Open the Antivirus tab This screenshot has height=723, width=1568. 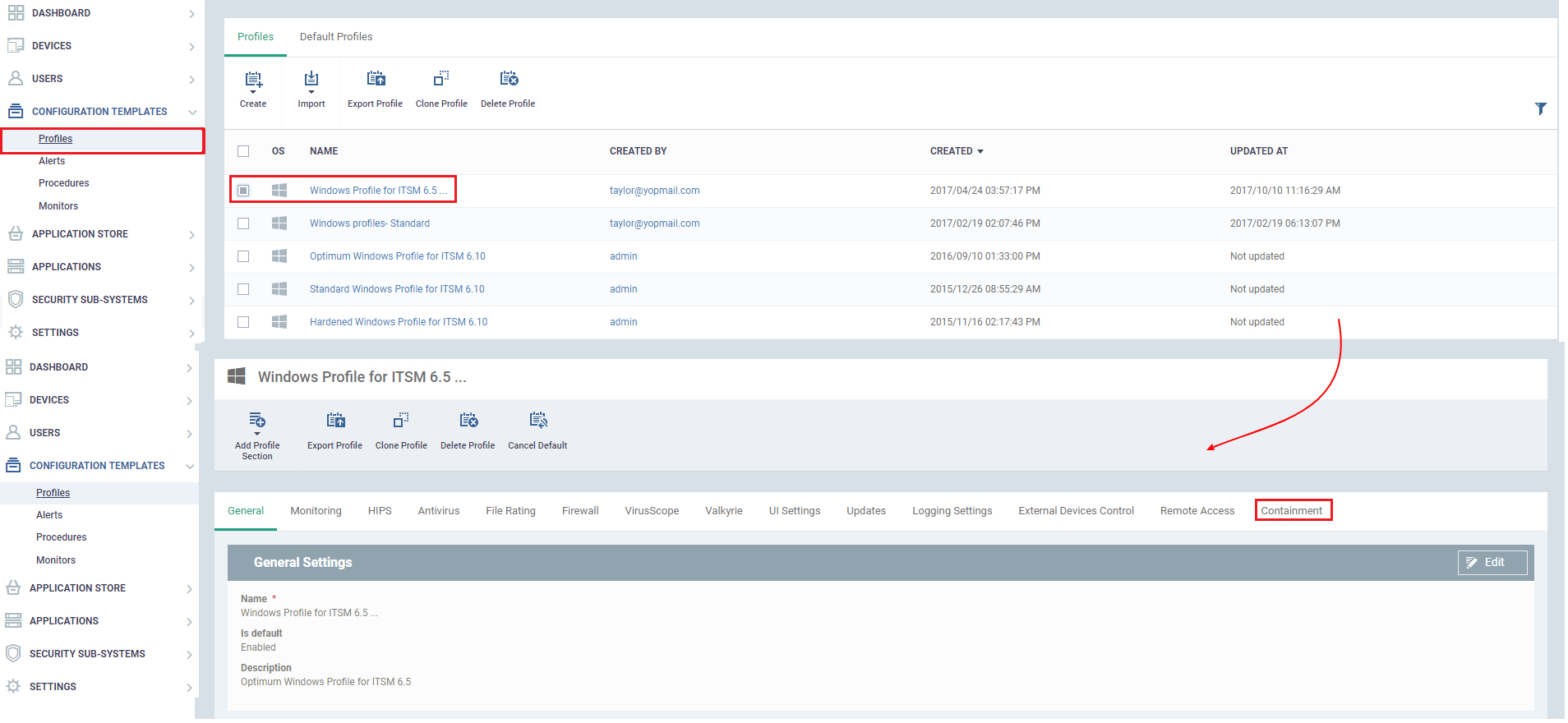(x=439, y=511)
